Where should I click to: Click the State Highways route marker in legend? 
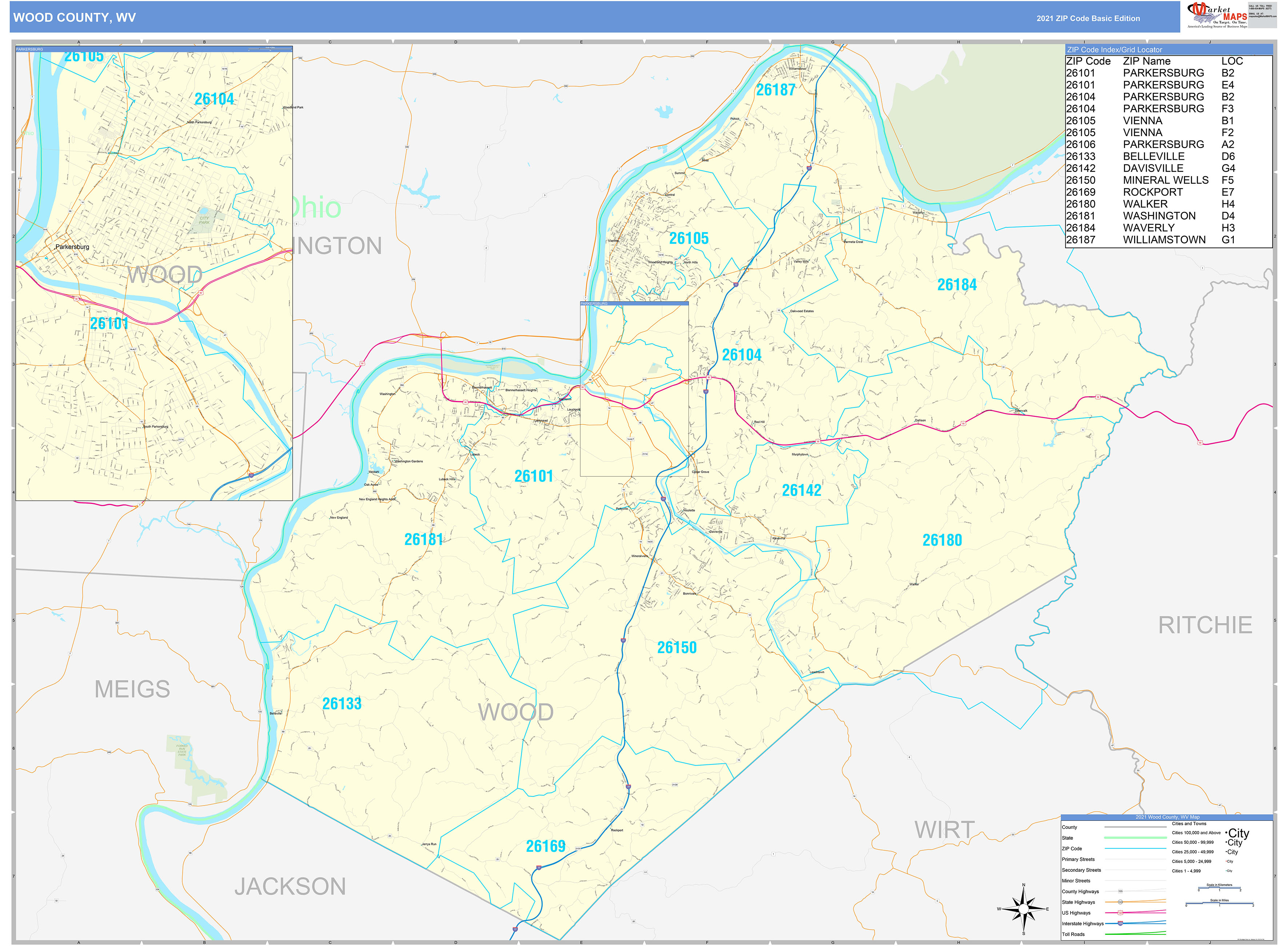[x=1120, y=902]
